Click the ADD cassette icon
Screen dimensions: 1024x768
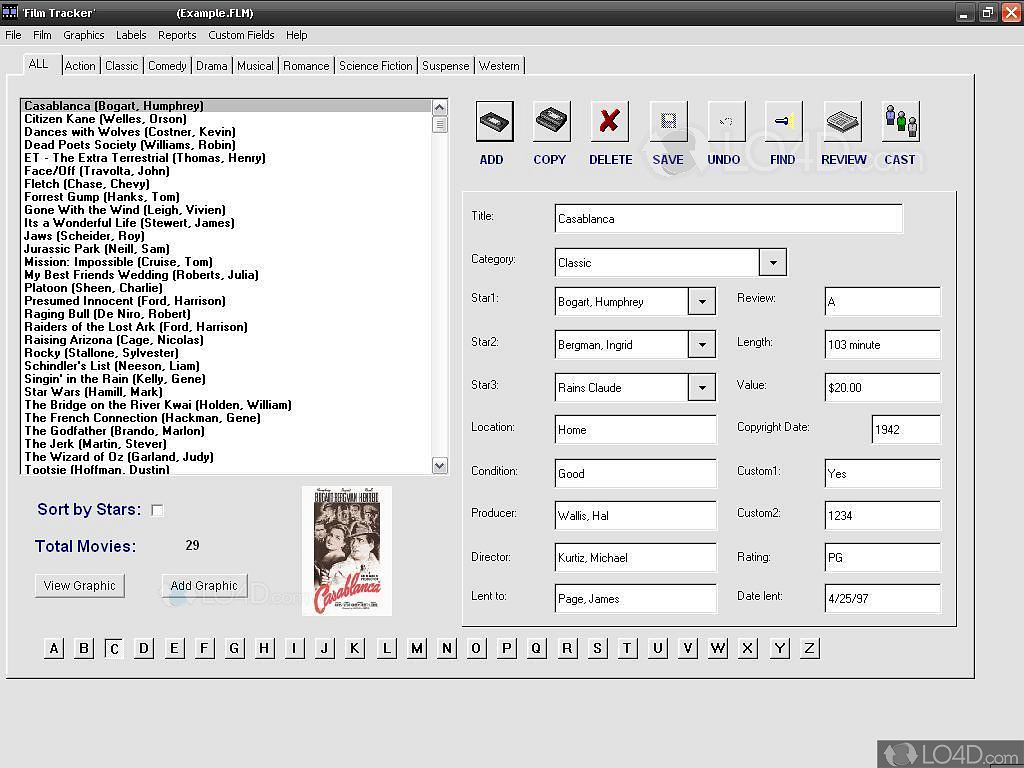click(492, 120)
